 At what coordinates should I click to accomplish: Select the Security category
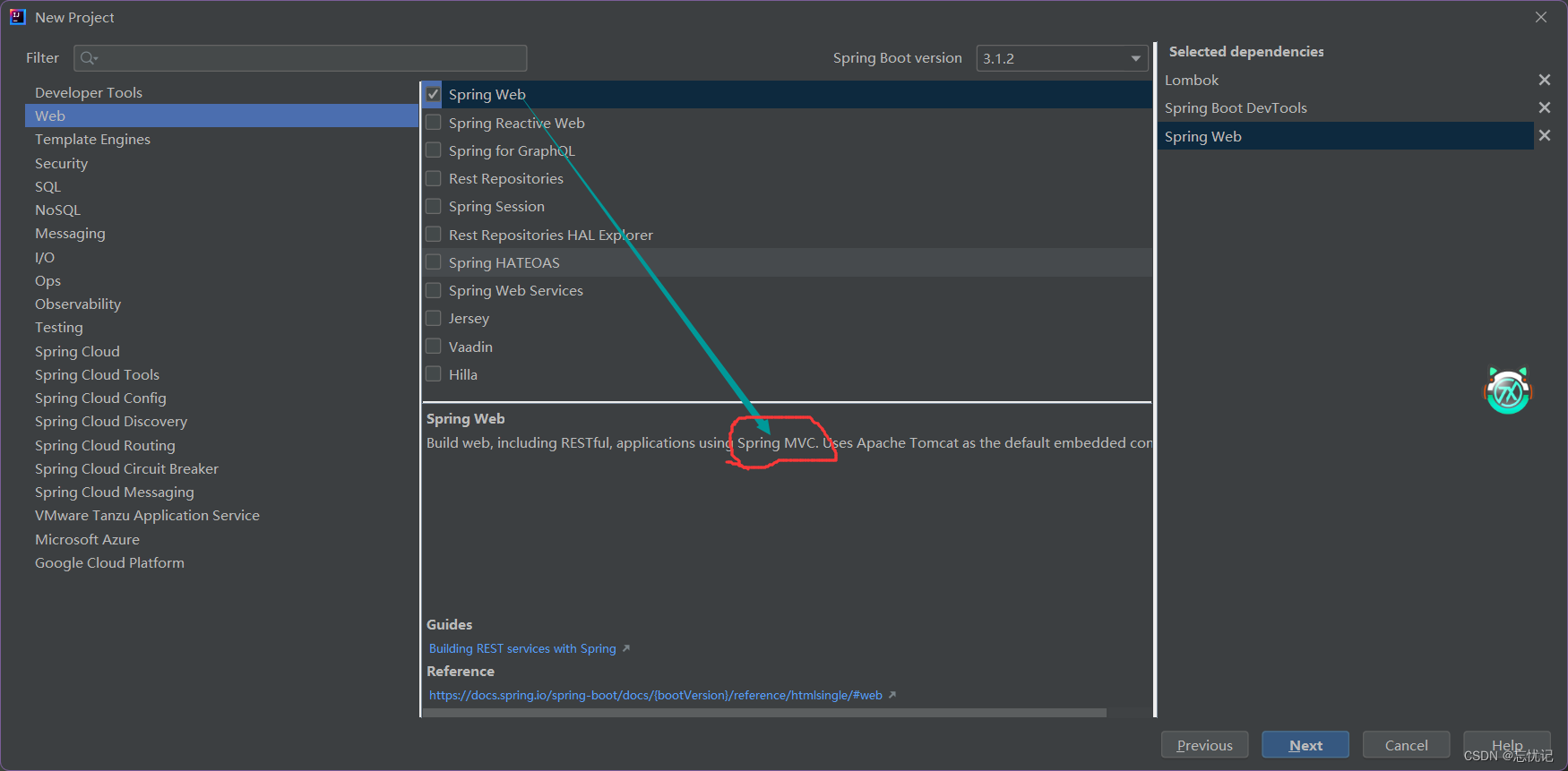pos(61,163)
